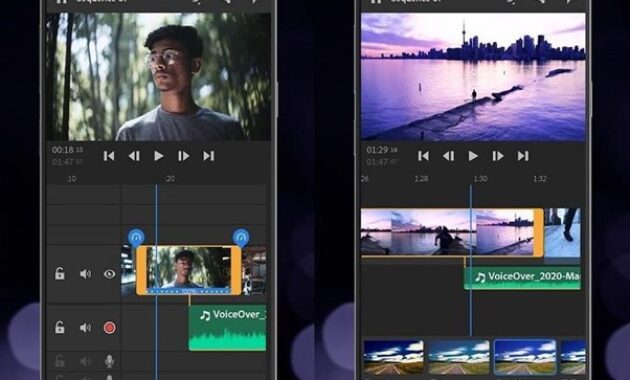The width and height of the screenshot is (630, 380).
Task: Grab the right orange trim handle on left phone
Action: coord(236,270)
